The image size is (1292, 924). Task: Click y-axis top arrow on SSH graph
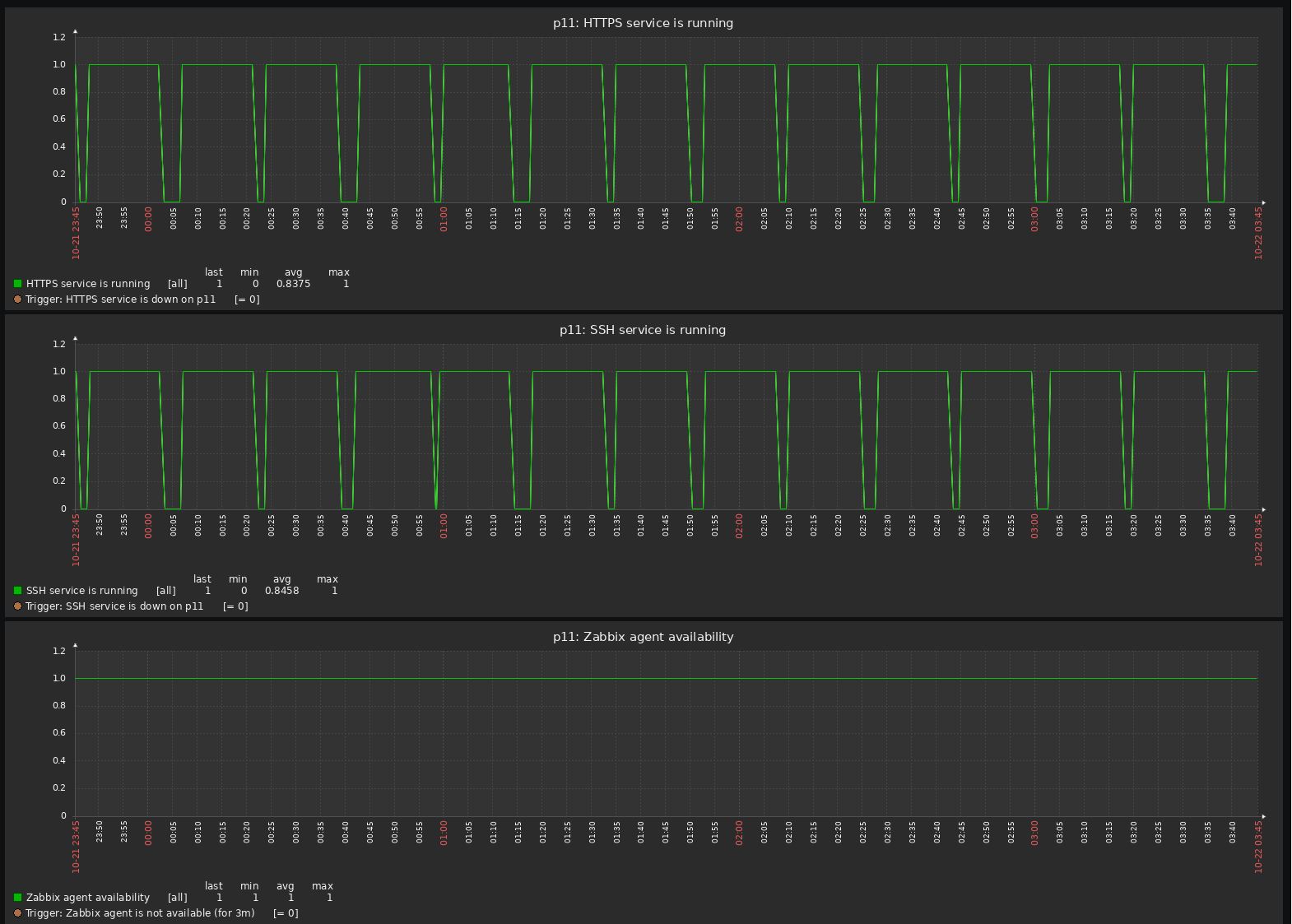point(75,338)
